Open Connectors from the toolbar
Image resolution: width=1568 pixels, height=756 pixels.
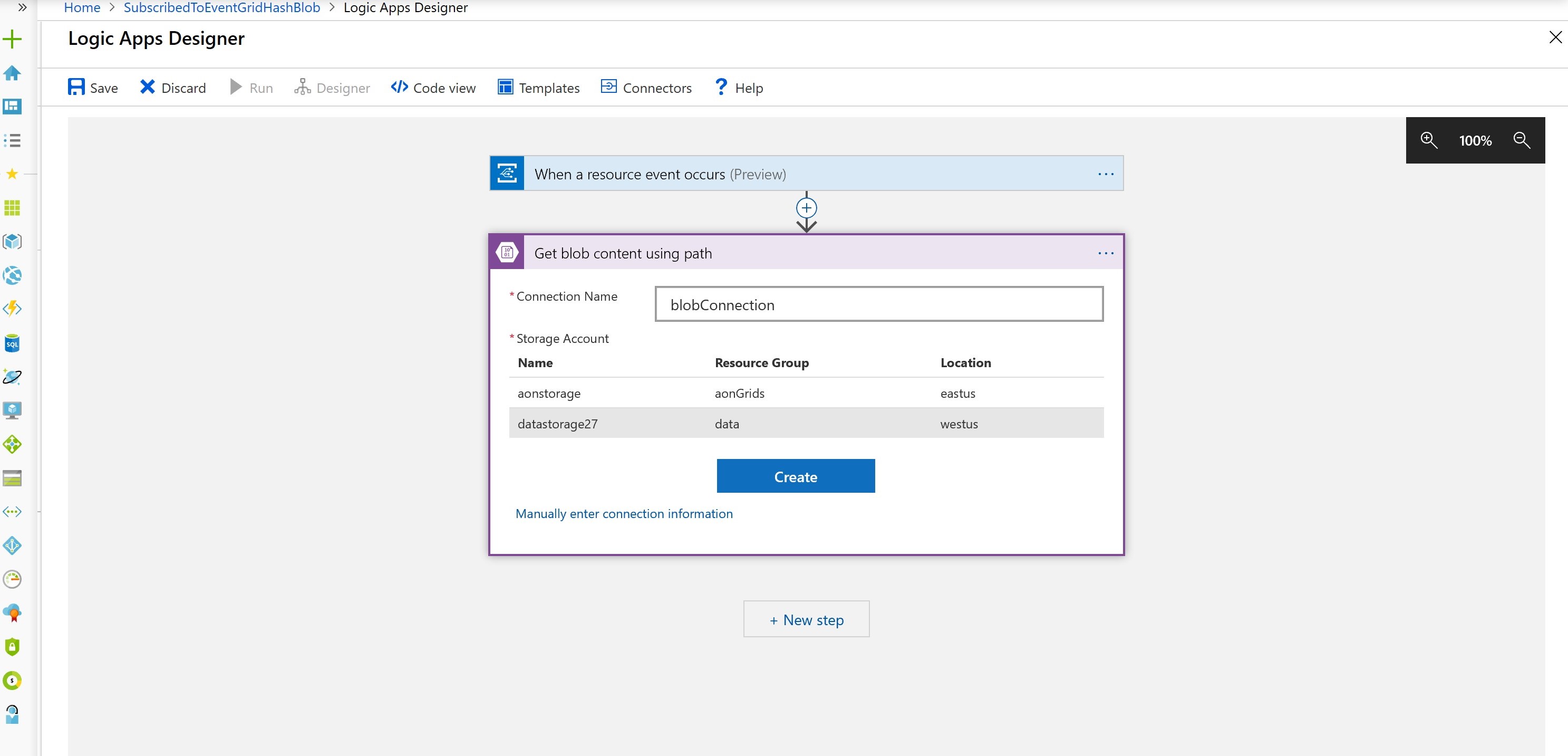(x=646, y=88)
